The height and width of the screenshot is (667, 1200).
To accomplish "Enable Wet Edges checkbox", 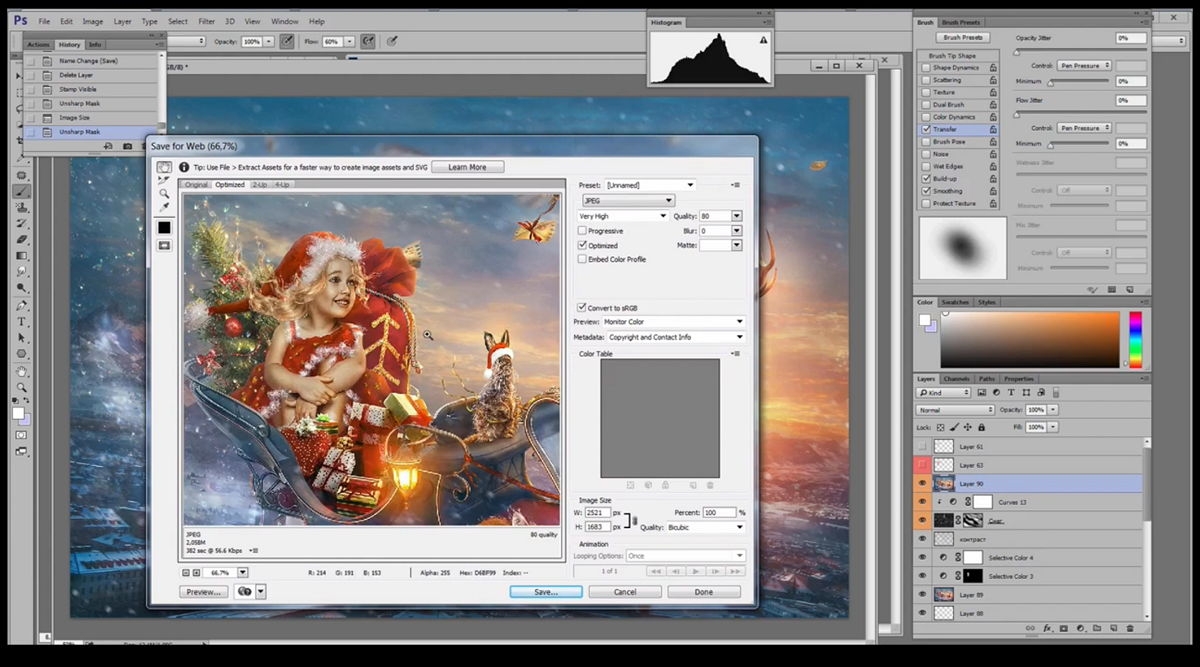I will click(925, 166).
